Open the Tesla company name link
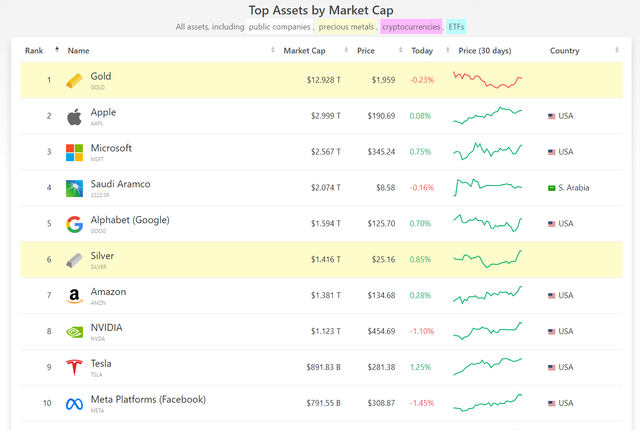The width and height of the screenshot is (640, 430). click(x=101, y=364)
